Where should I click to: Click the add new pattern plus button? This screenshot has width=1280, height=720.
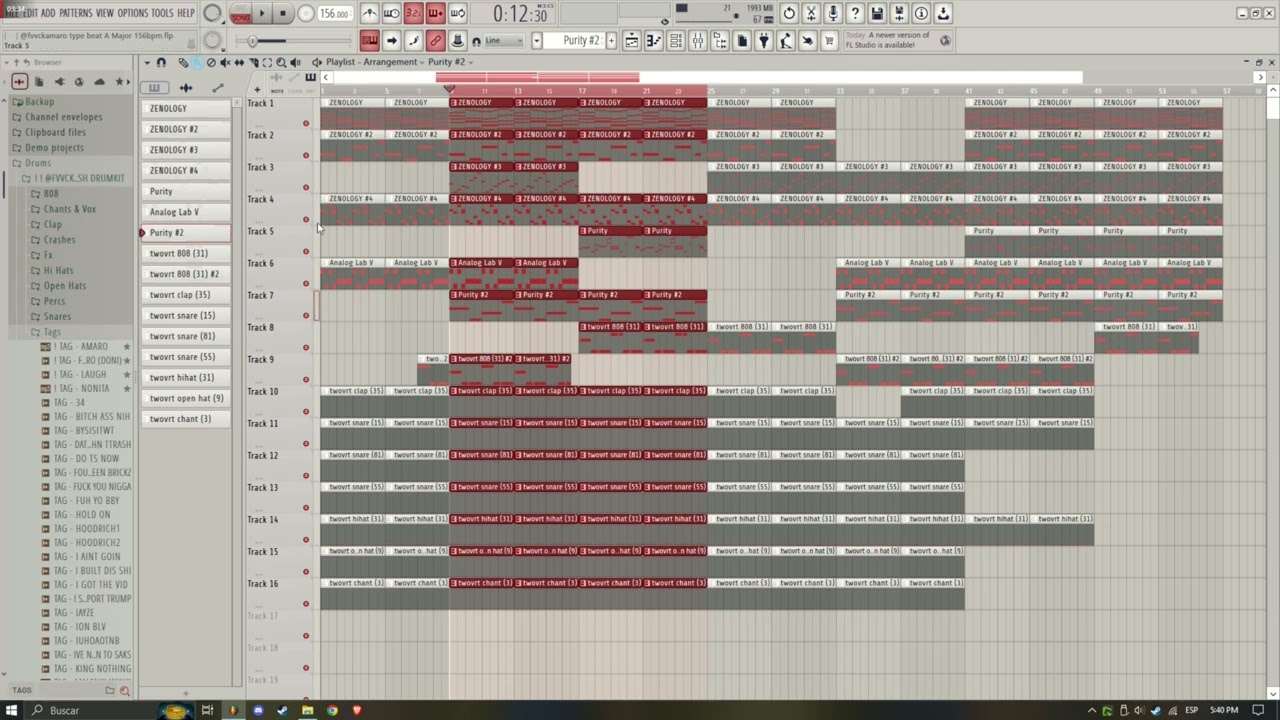[x=610, y=41]
